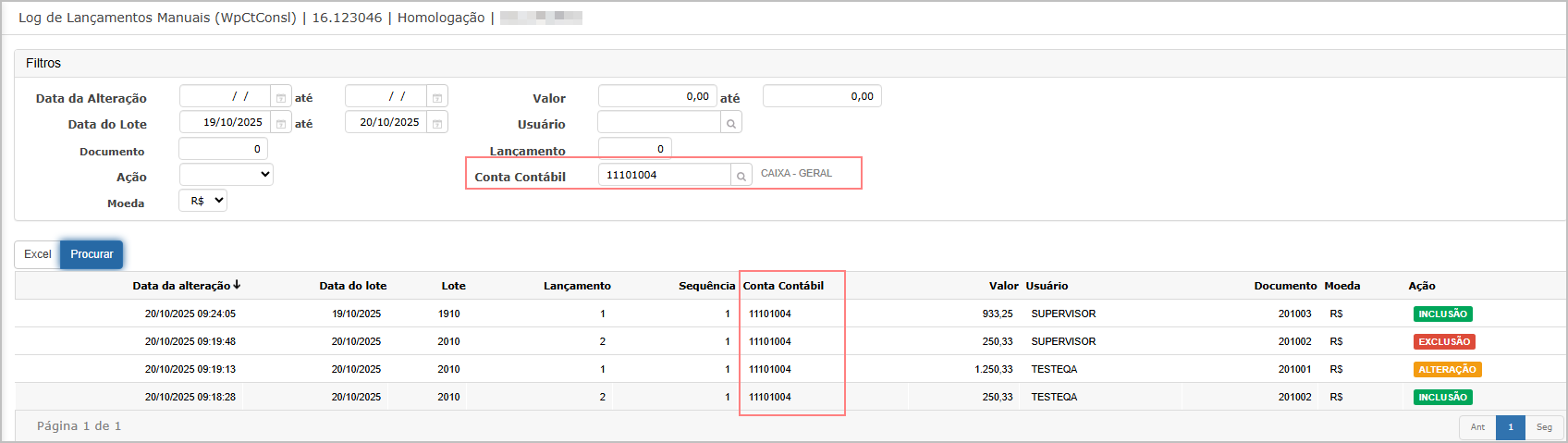Click the Documento input field
Viewport: 1568px width, 443px height.
click(x=223, y=149)
